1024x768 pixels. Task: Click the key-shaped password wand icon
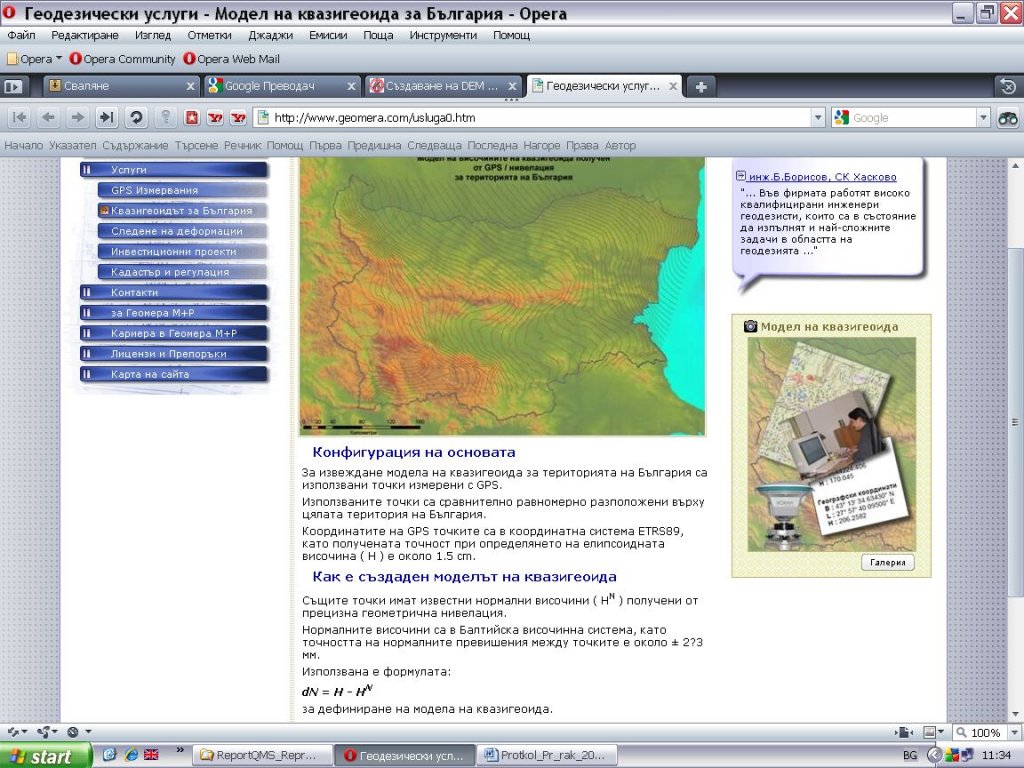click(x=166, y=118)
